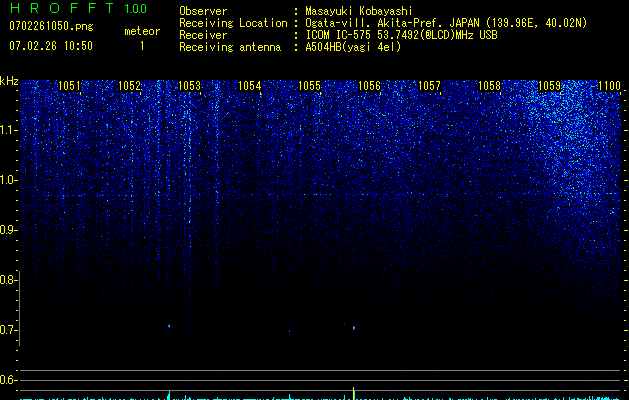Image resolution: width=629 pixels, height=400 pixels.
Task: Click the faint echo spot before 1055
Action: [289, 331]
